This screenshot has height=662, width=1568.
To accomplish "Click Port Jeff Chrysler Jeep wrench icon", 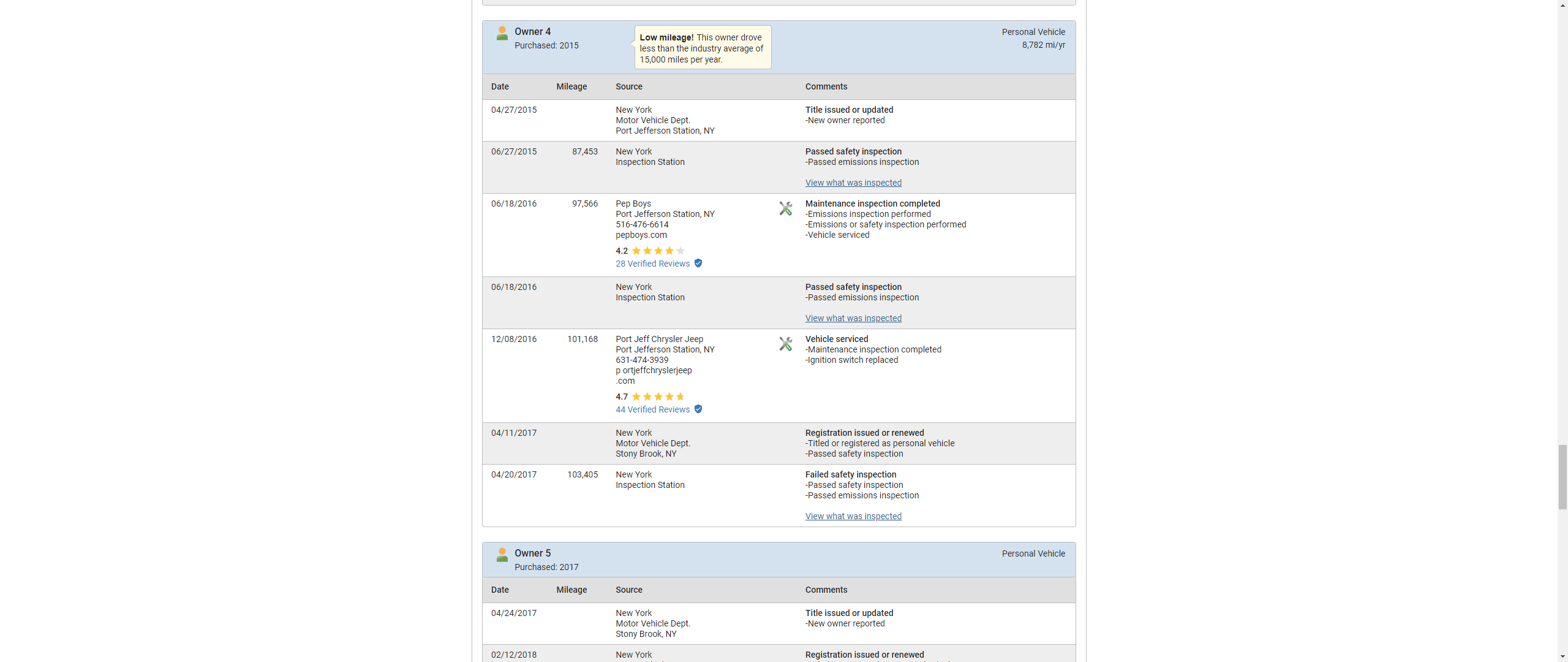I will coord(785,344).
